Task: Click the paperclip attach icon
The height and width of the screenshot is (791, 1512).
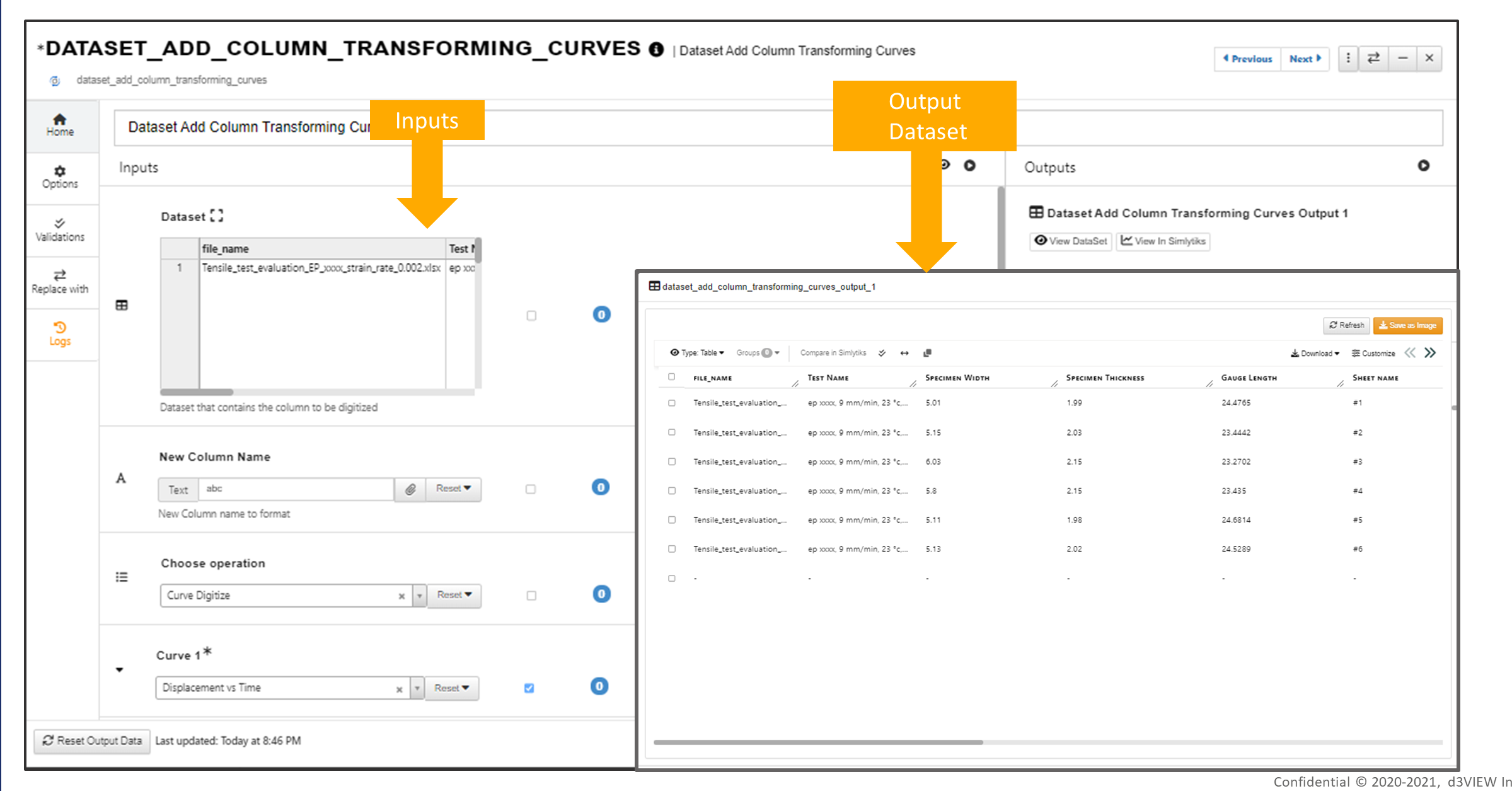Action: [x=410, y=489]
